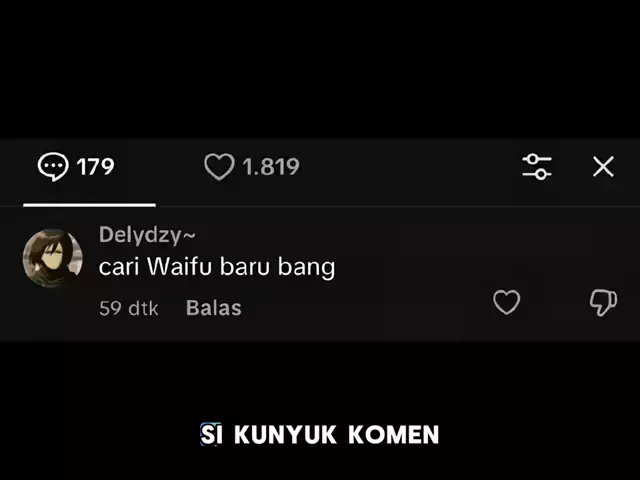Click the KUNYUK caption word
640x480 pixels.
coord(285,435)
